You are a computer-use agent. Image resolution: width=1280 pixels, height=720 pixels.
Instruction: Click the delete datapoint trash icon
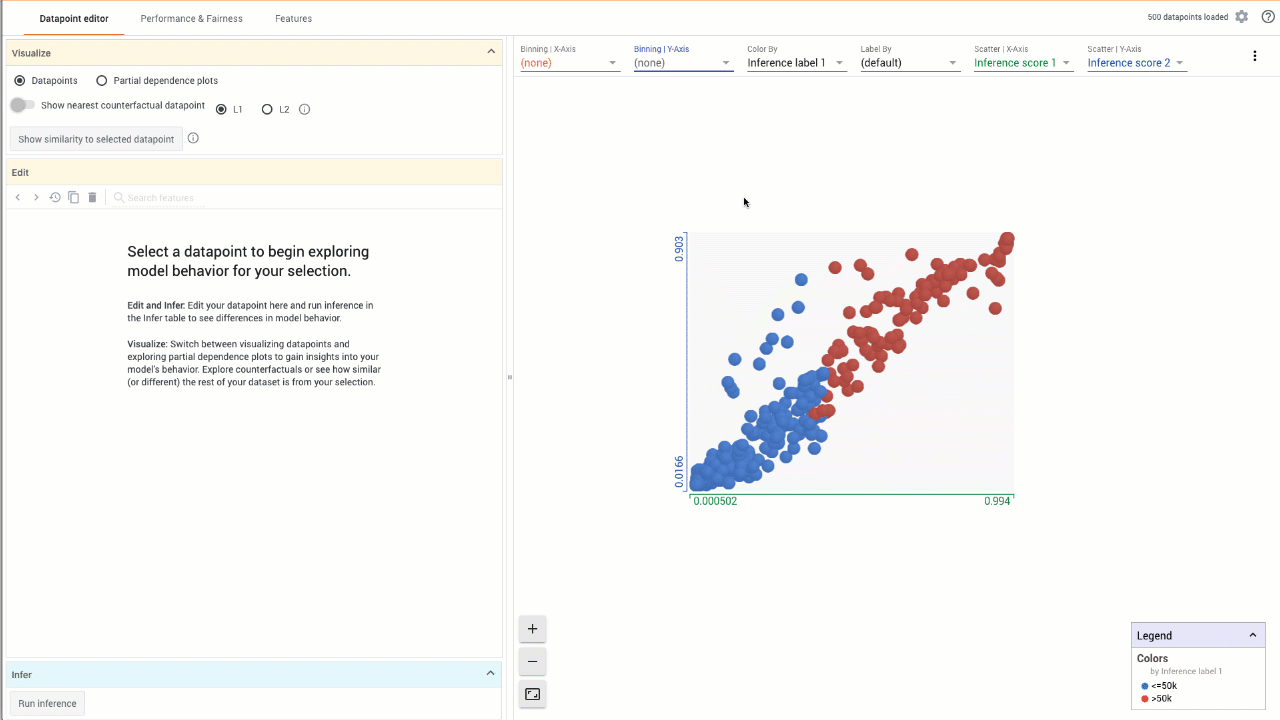point(92,198)
